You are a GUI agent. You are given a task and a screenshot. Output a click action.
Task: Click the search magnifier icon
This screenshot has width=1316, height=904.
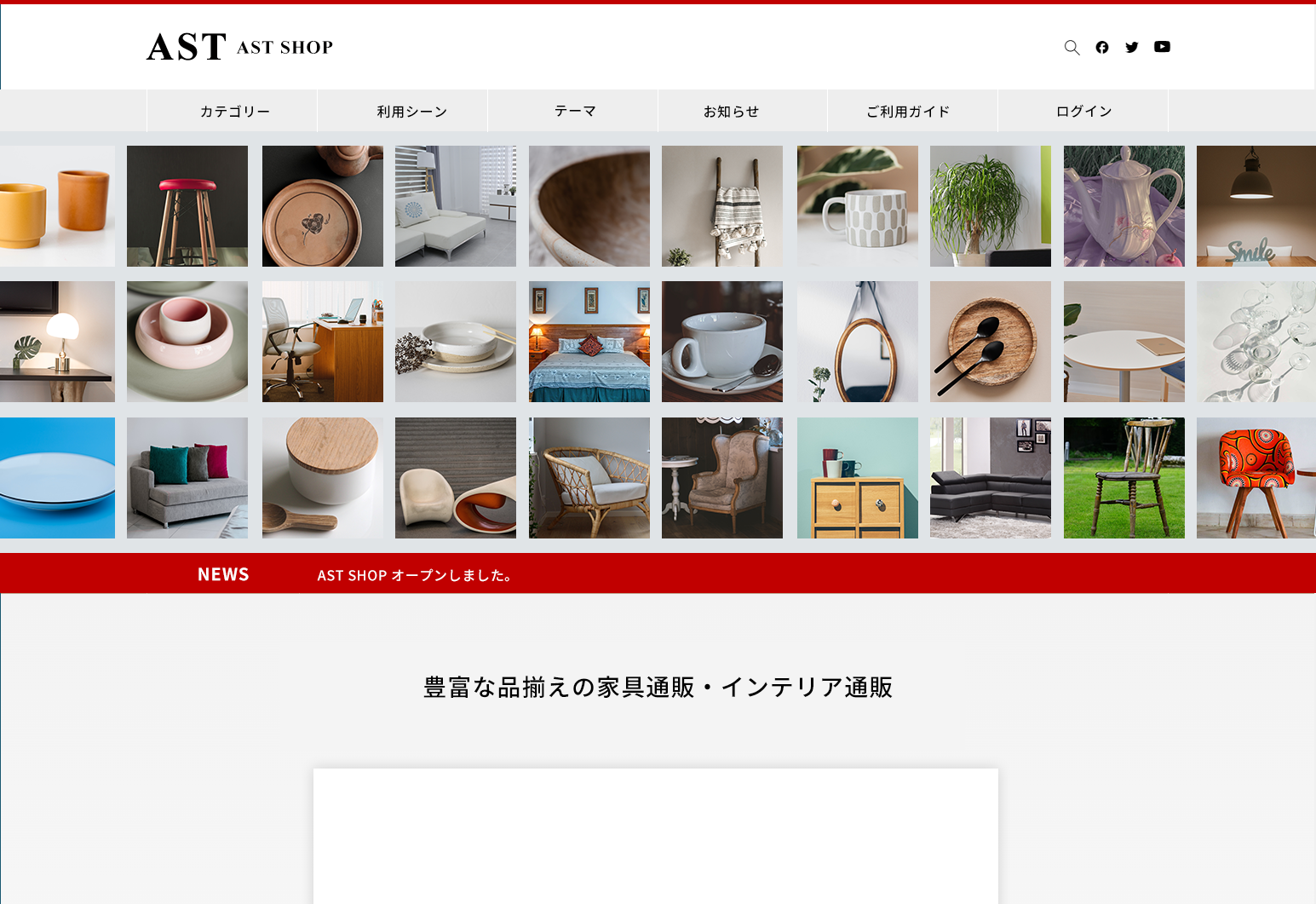point(1072,48)
